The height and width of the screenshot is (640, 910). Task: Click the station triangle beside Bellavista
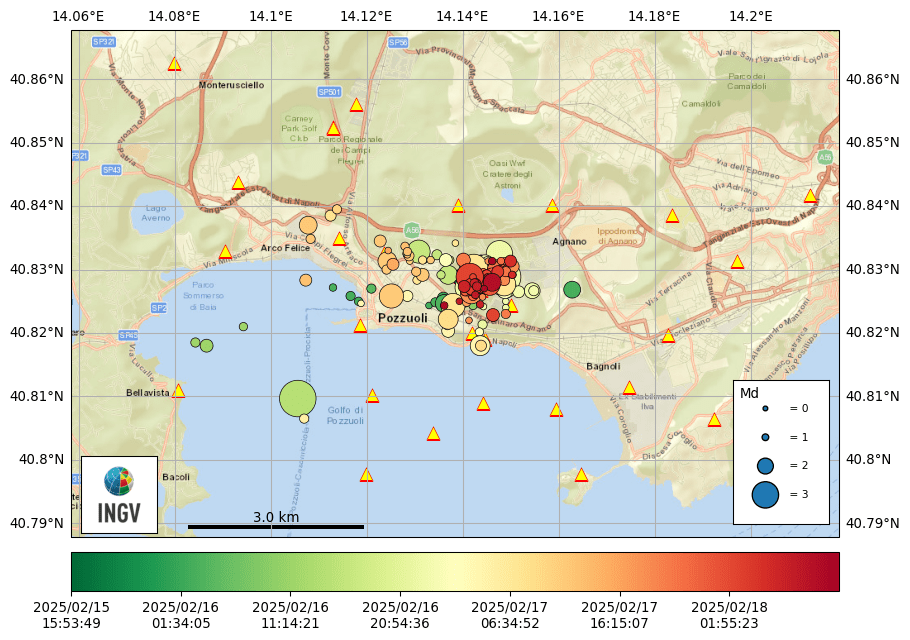coord(178,391)
